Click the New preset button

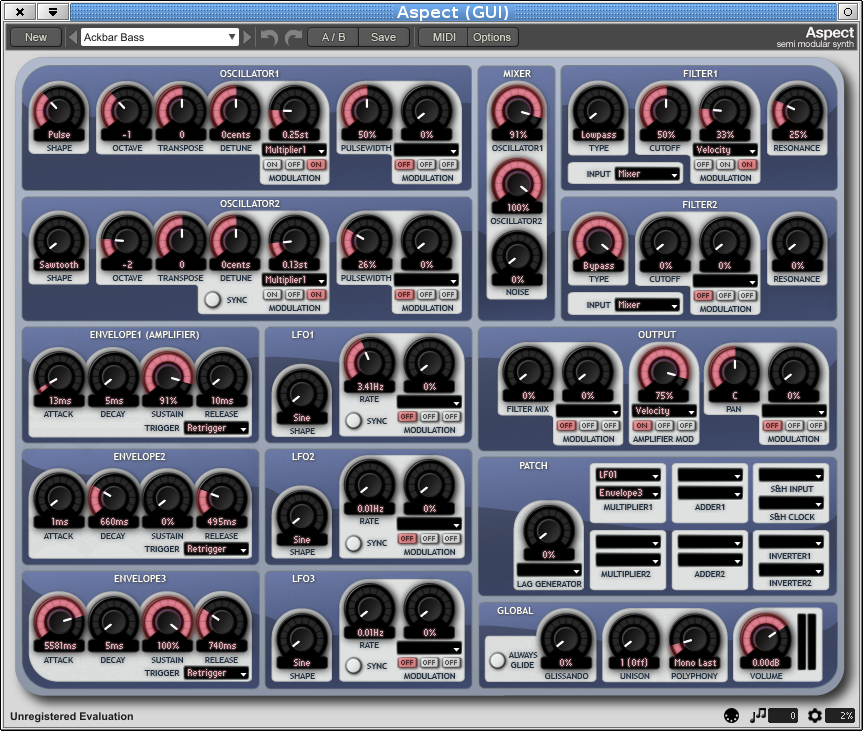tap(36, 37)
